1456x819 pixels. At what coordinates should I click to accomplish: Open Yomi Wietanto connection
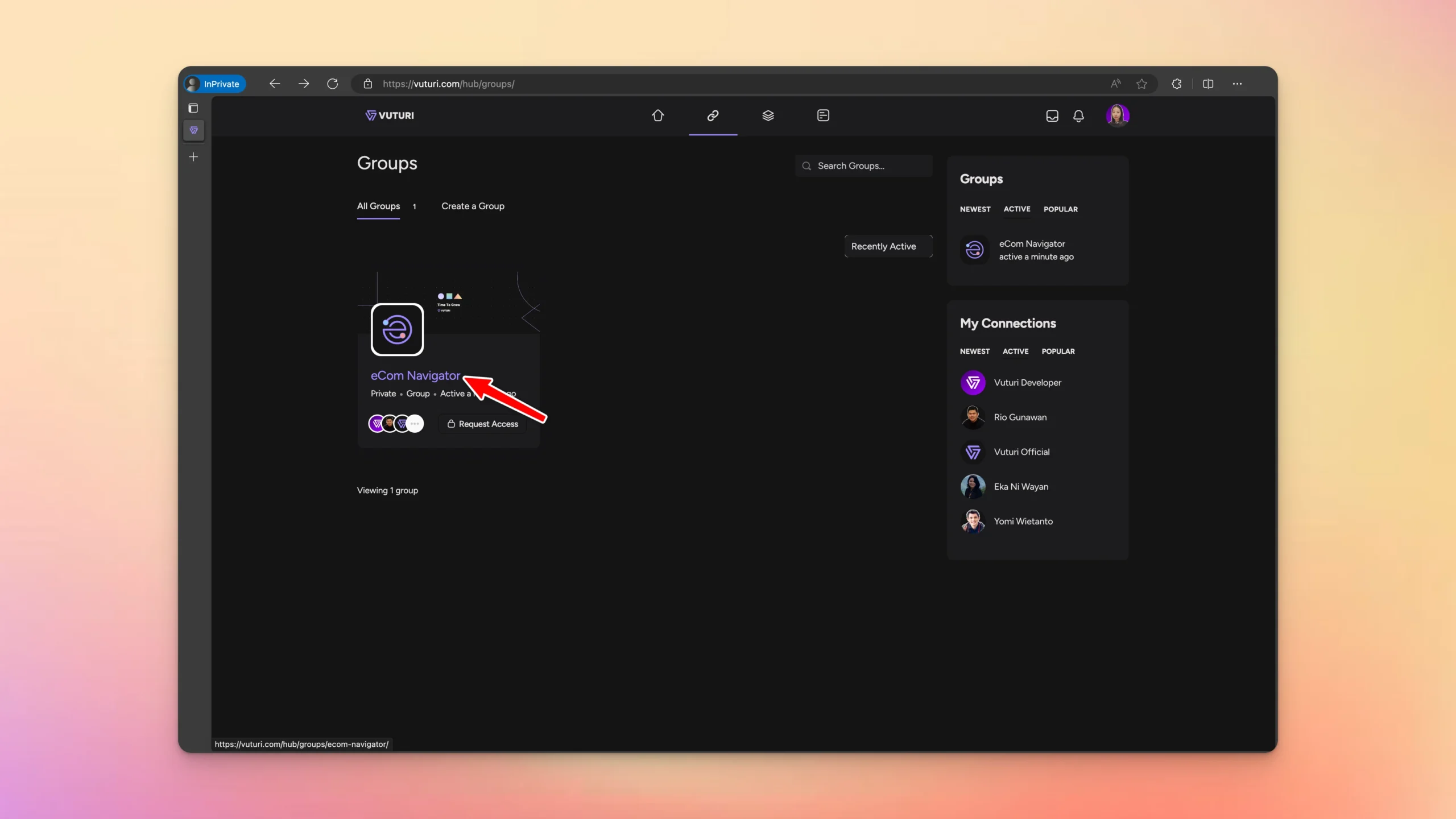coord(1023,522)
